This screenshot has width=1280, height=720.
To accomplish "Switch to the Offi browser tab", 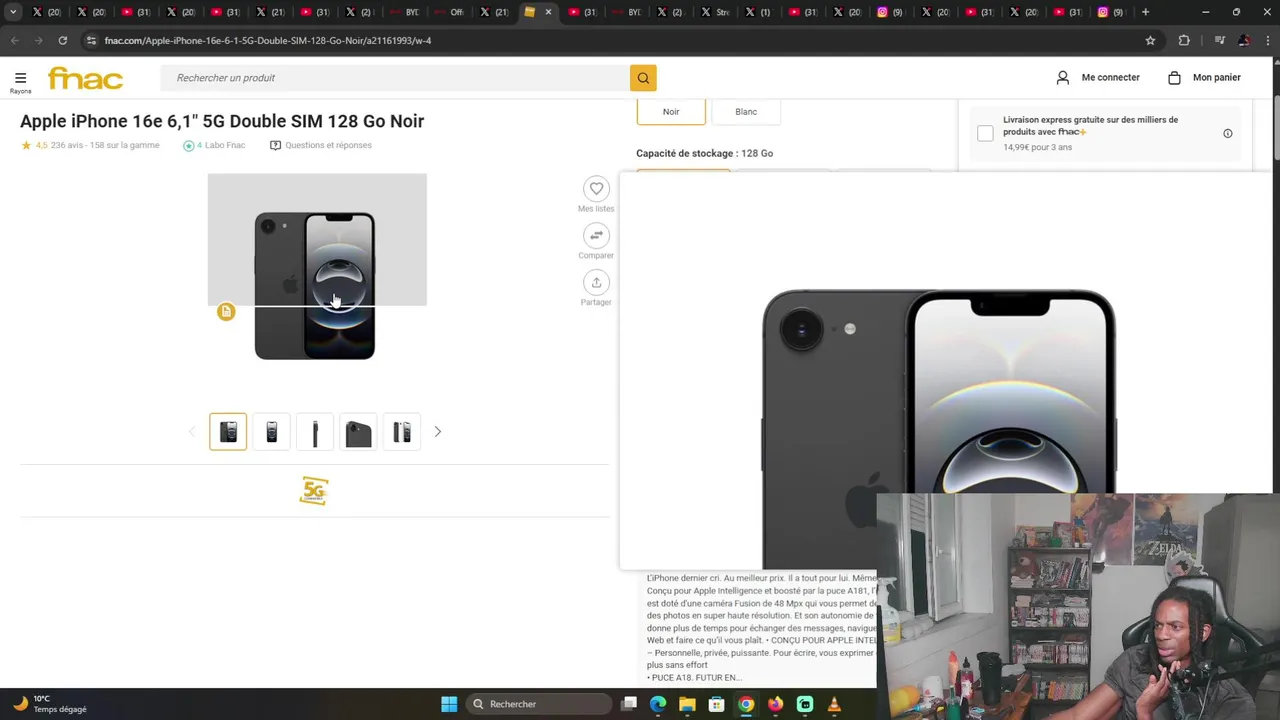I will 447,12.
